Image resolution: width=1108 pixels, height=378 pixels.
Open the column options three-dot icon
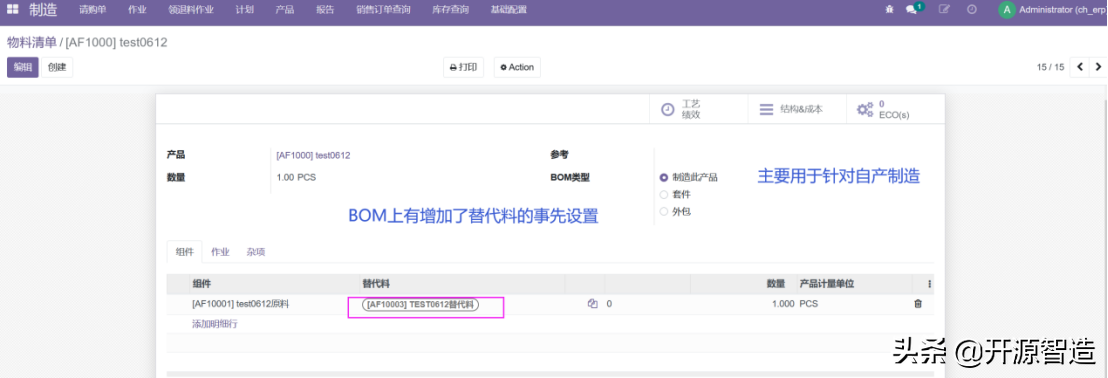point(929,284)
